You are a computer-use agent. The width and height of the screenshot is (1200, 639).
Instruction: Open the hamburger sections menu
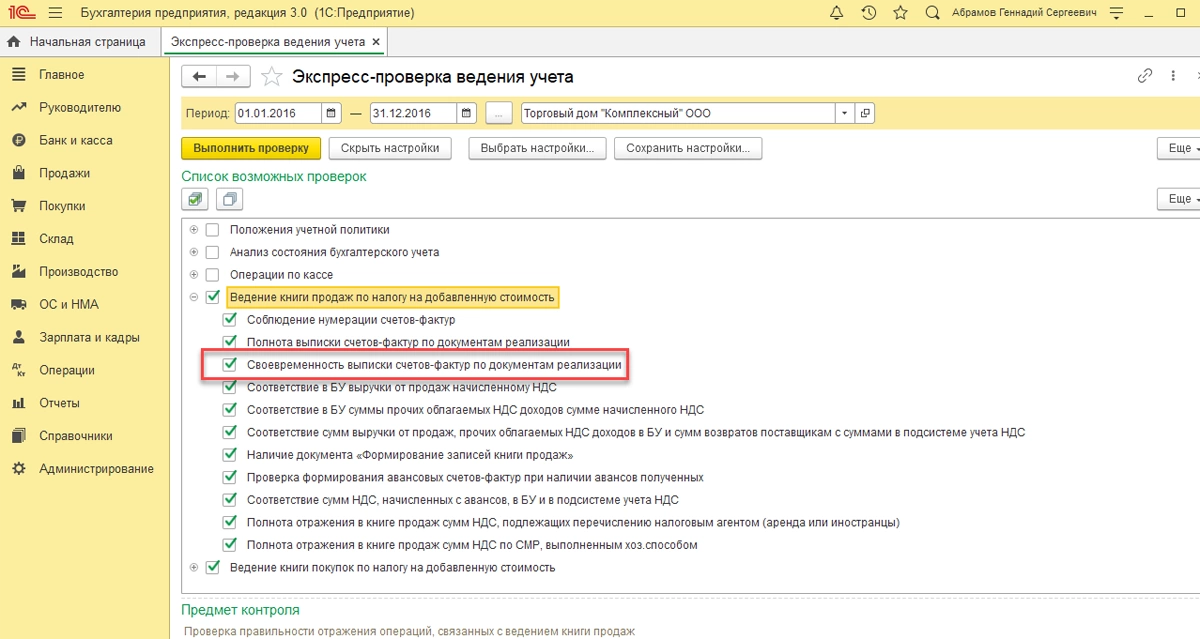click(x=54, y=13)
